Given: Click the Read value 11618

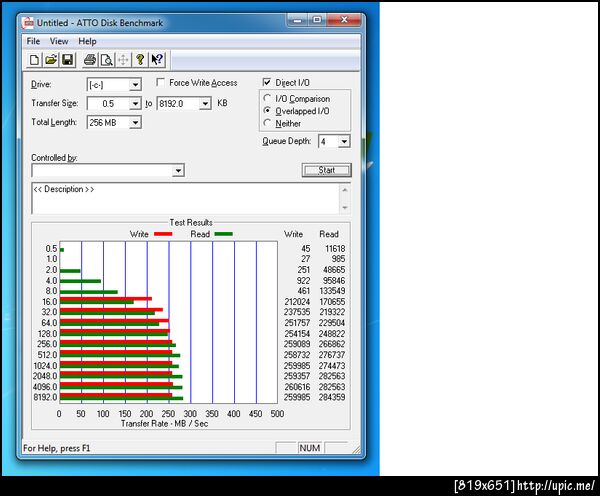Looking at the screenshot, I should point(335,248).
